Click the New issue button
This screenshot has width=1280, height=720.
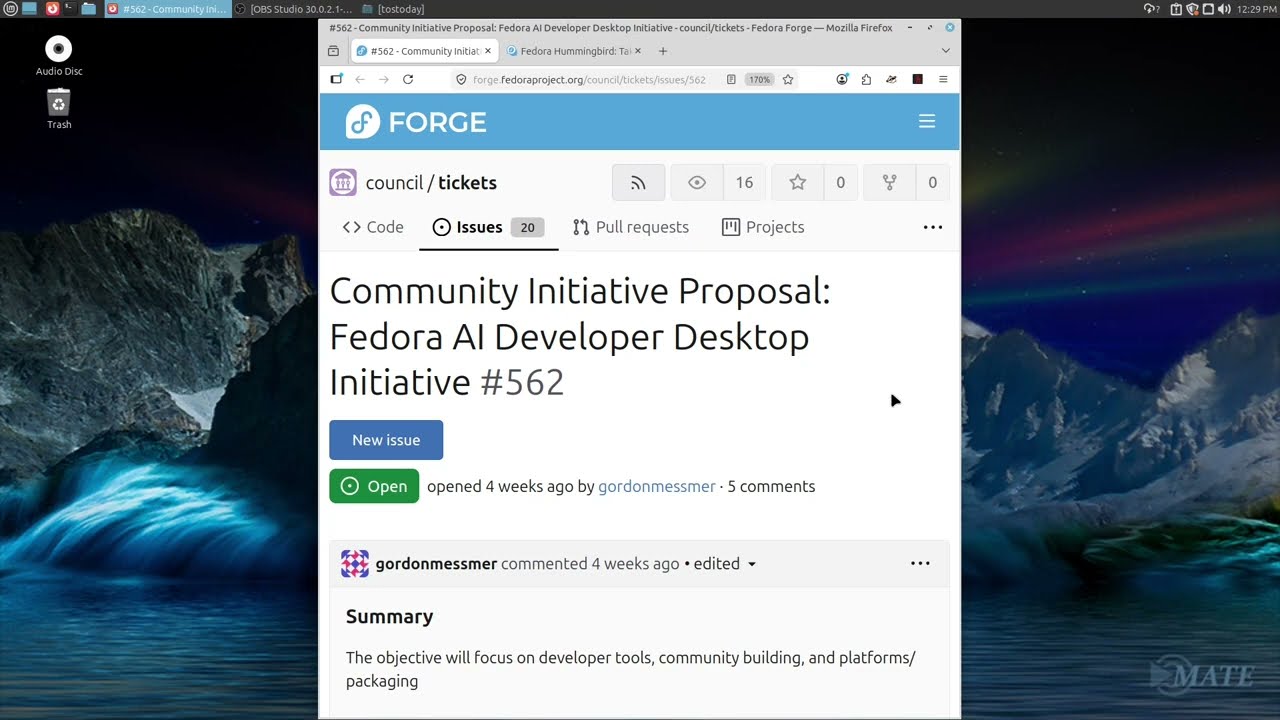click(386, 440)
